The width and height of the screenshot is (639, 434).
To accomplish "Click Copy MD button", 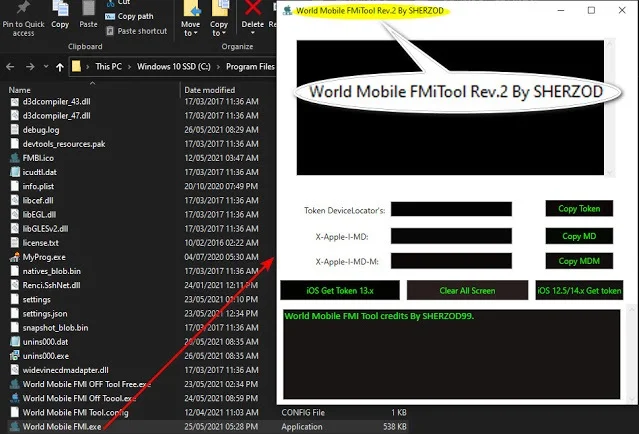I will point(579,236).
